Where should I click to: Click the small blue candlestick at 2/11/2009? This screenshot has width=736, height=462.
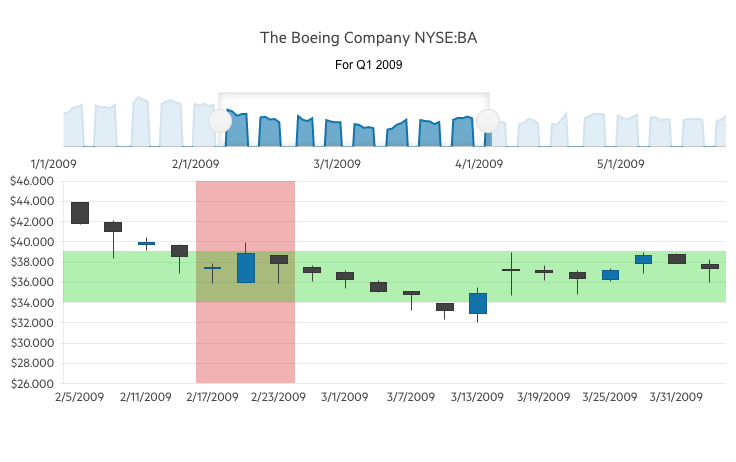tap(146, 243)
